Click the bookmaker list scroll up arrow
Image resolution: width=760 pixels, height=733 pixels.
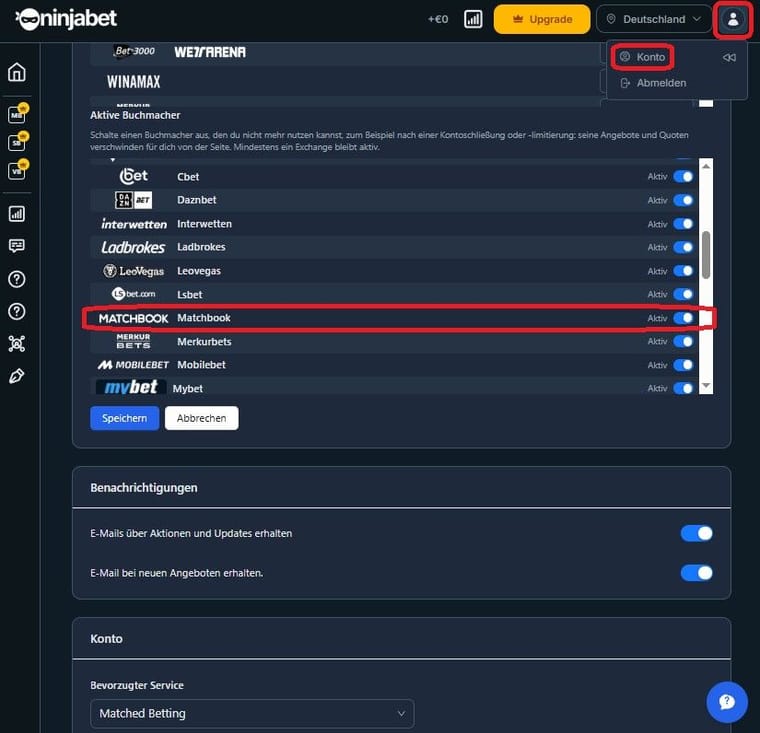point(706,166)
